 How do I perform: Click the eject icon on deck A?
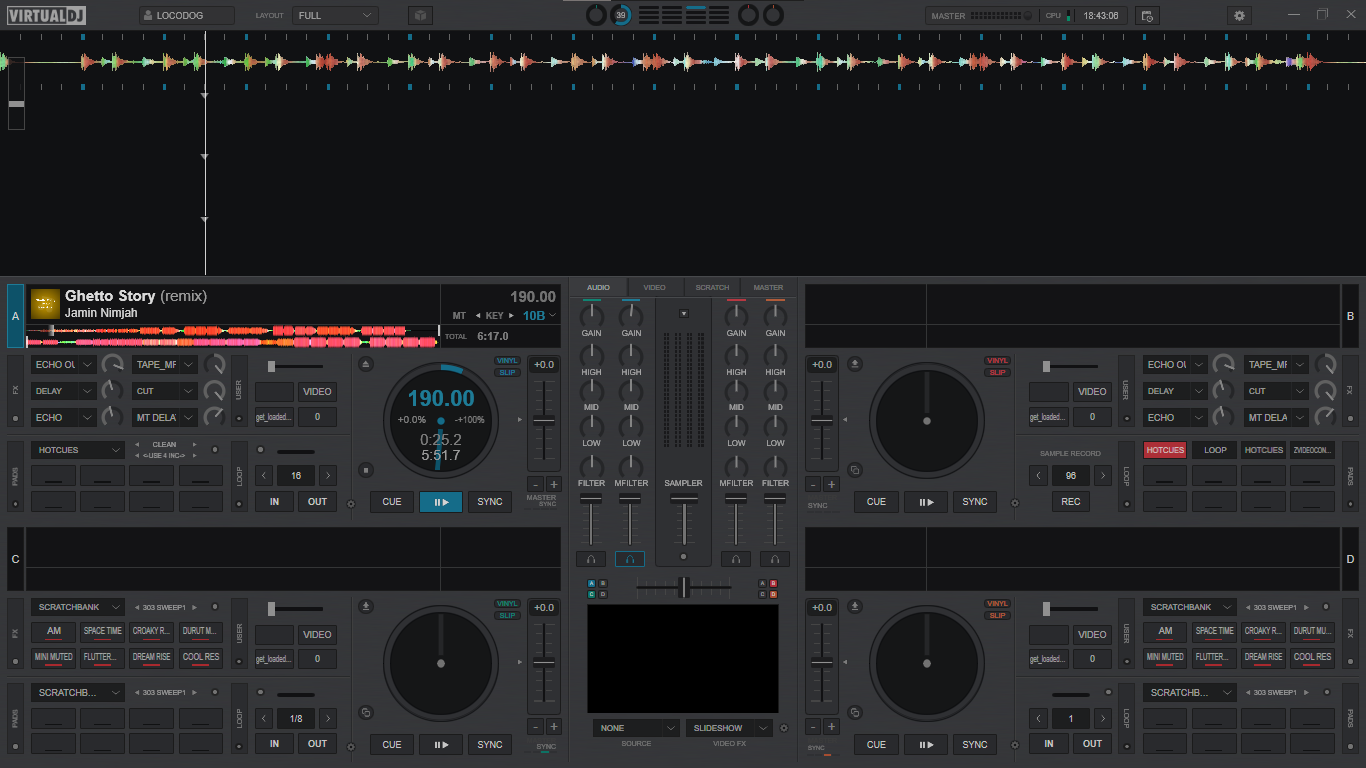[366, 364]
